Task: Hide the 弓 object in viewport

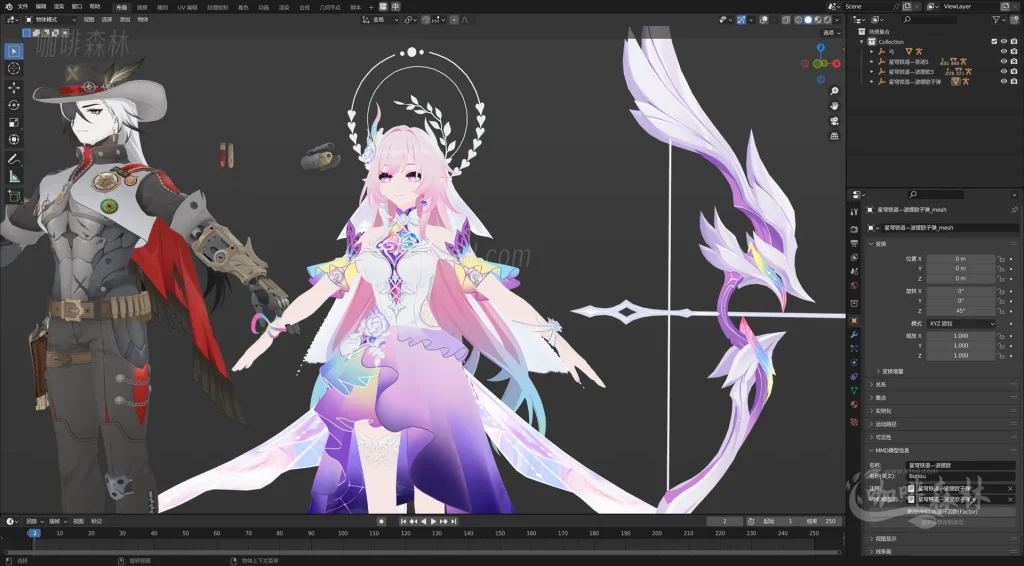Action: click(1004, 52)
